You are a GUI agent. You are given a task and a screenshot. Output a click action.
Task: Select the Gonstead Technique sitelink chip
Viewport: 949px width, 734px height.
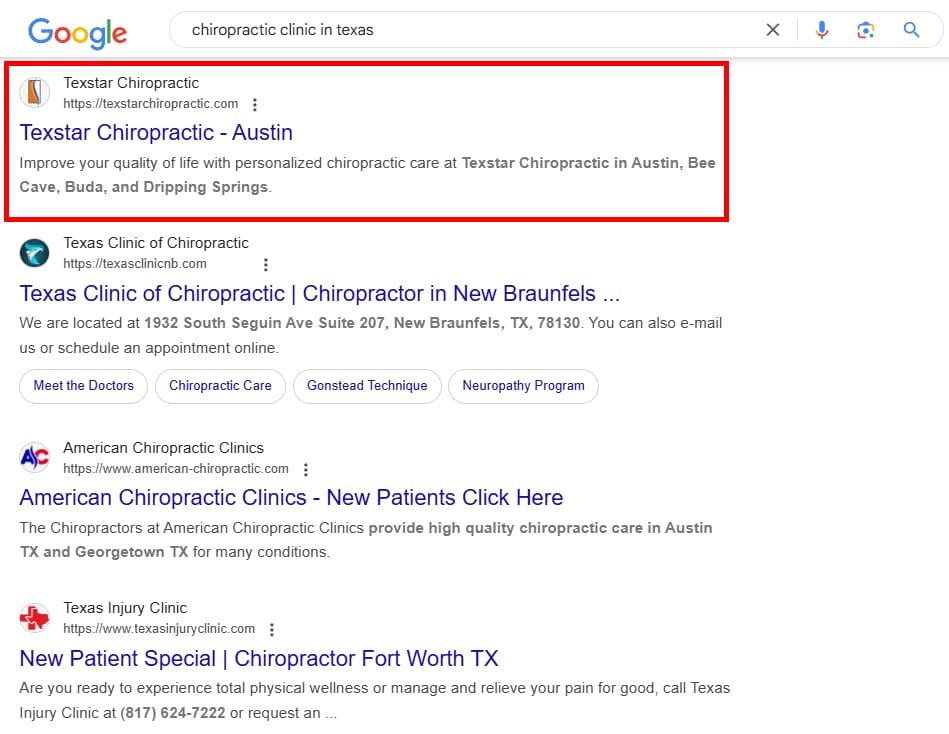tap(367, 386)
